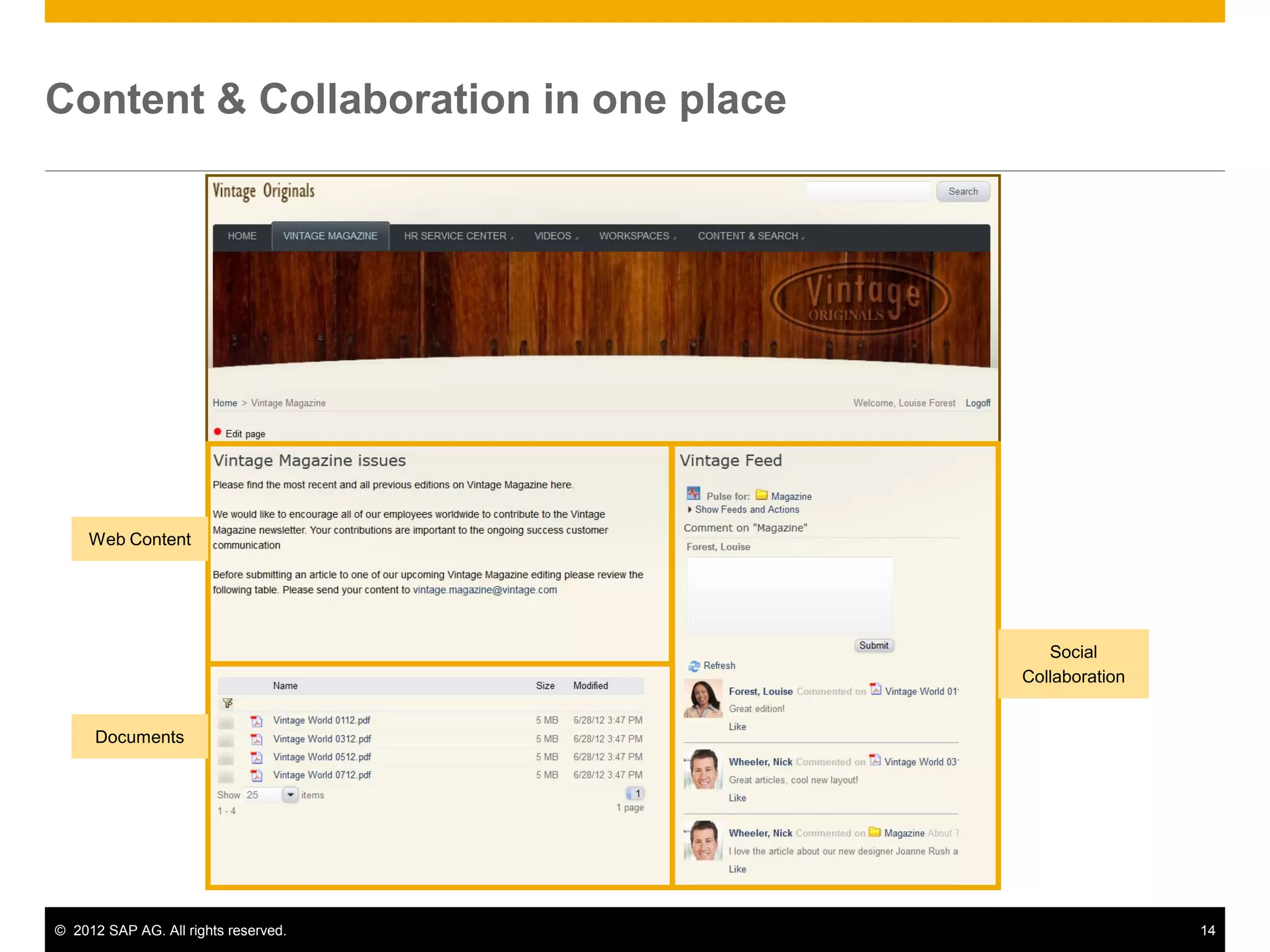Like Nick's 'Great articles, cool new layout!' comment

(737, 798)
